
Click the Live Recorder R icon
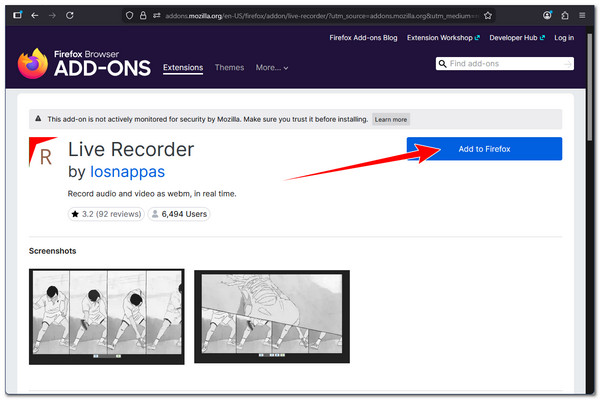[x=43, y=152]
